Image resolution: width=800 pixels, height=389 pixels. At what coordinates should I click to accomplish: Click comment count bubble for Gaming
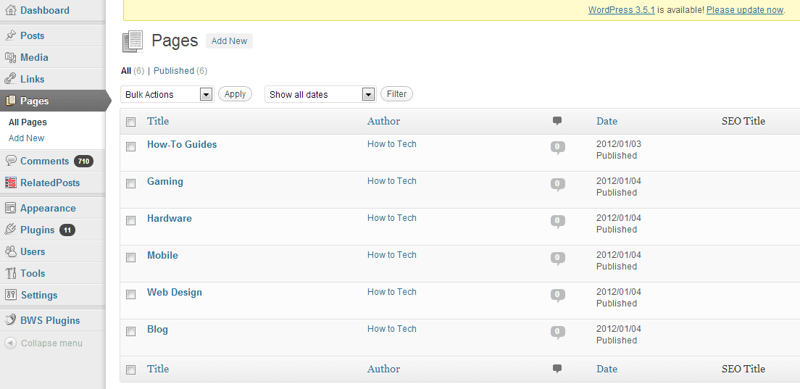pyautogui.click(x=558, y=185)
